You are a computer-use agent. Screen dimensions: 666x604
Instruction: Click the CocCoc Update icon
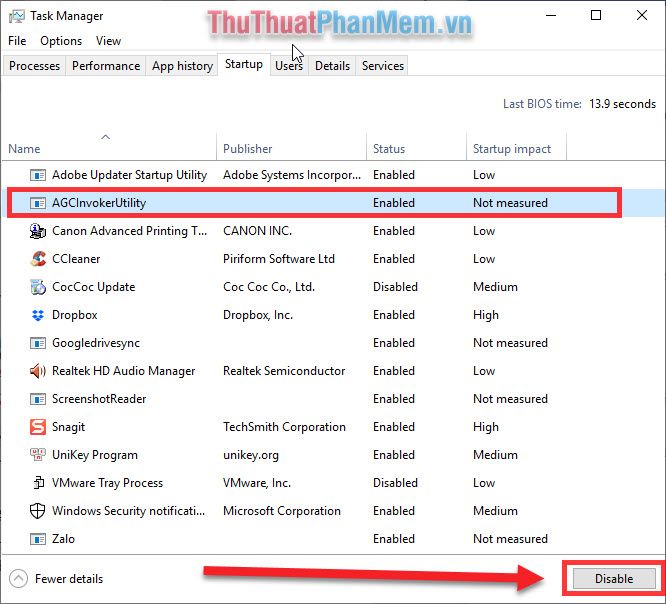38,287
